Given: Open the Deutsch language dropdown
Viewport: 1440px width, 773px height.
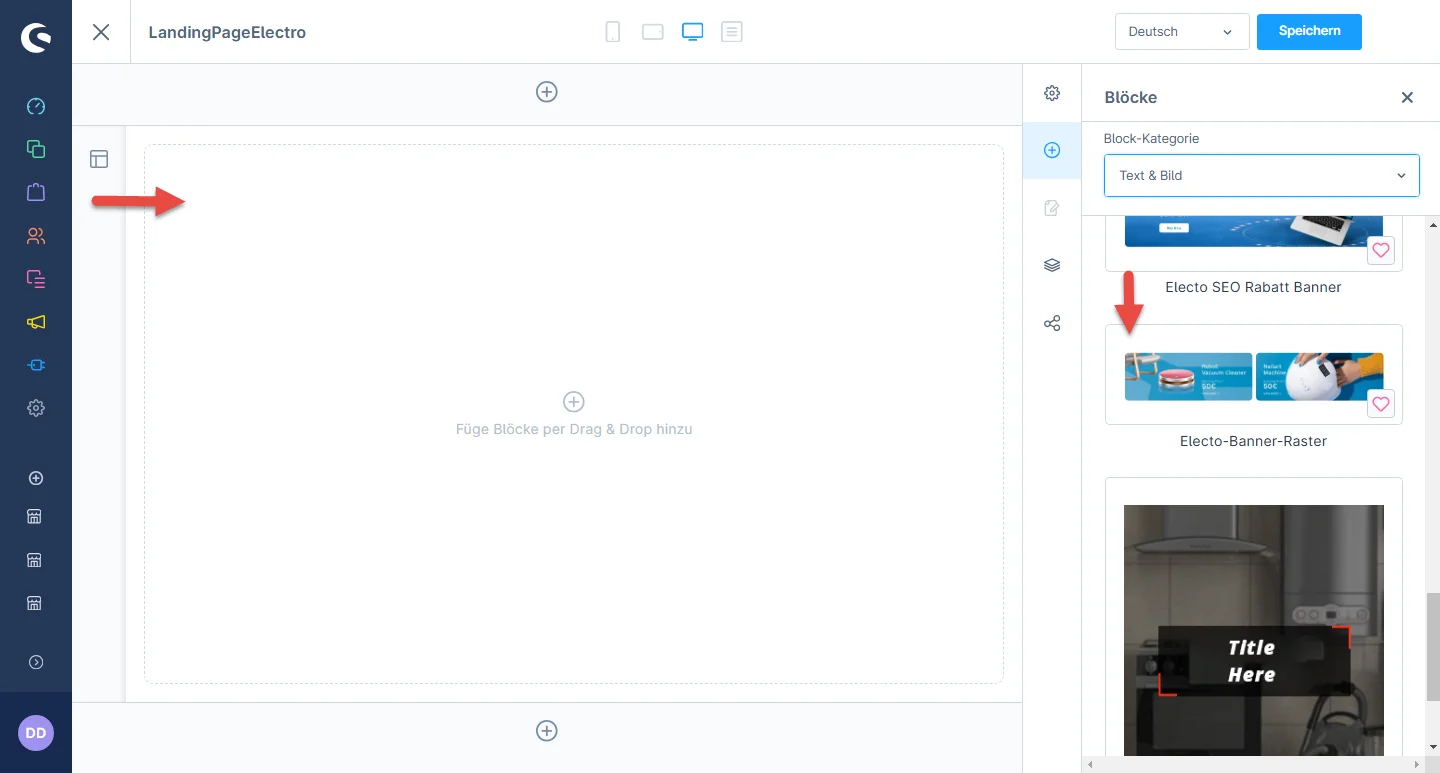Looking at the screenshot, I should (1181, 32).
